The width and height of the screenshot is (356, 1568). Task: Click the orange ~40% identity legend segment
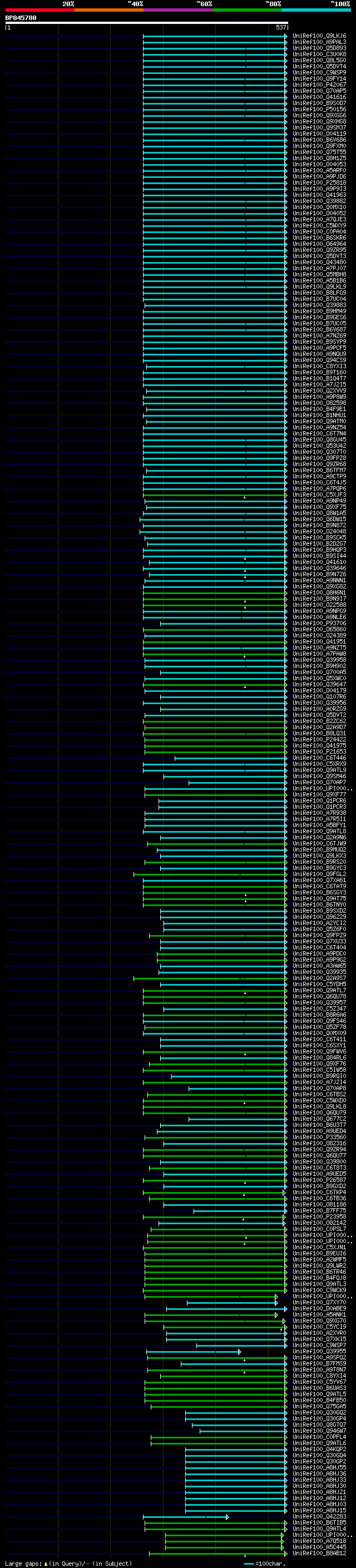(110, 10)
